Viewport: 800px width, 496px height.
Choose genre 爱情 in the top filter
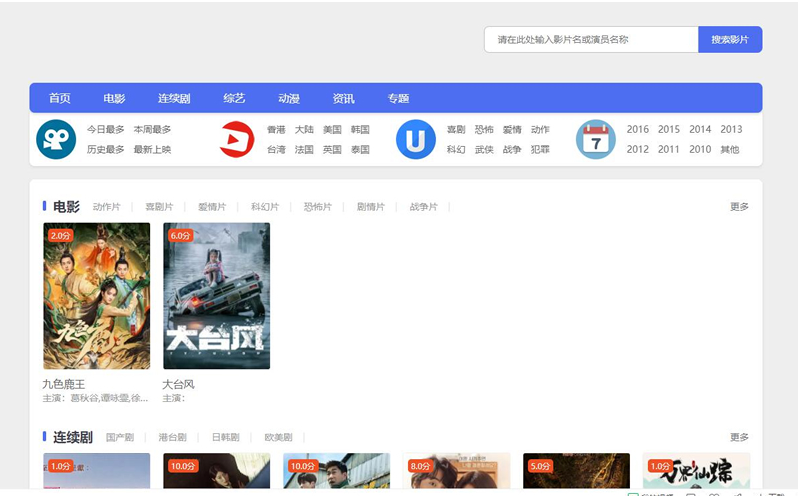click(512, 130)
